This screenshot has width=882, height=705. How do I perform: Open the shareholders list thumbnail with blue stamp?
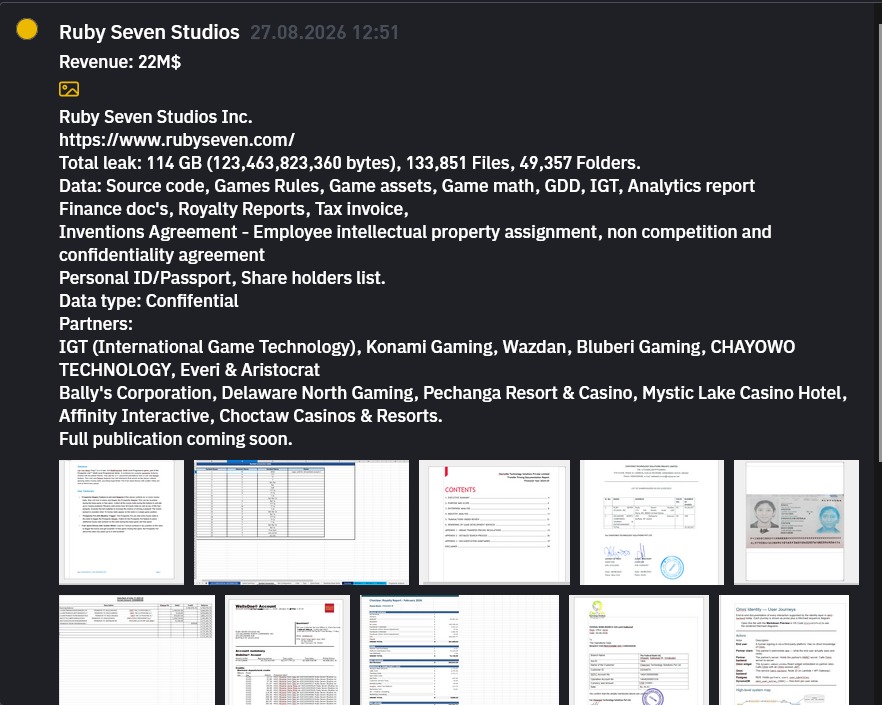[x=652, y=523]
